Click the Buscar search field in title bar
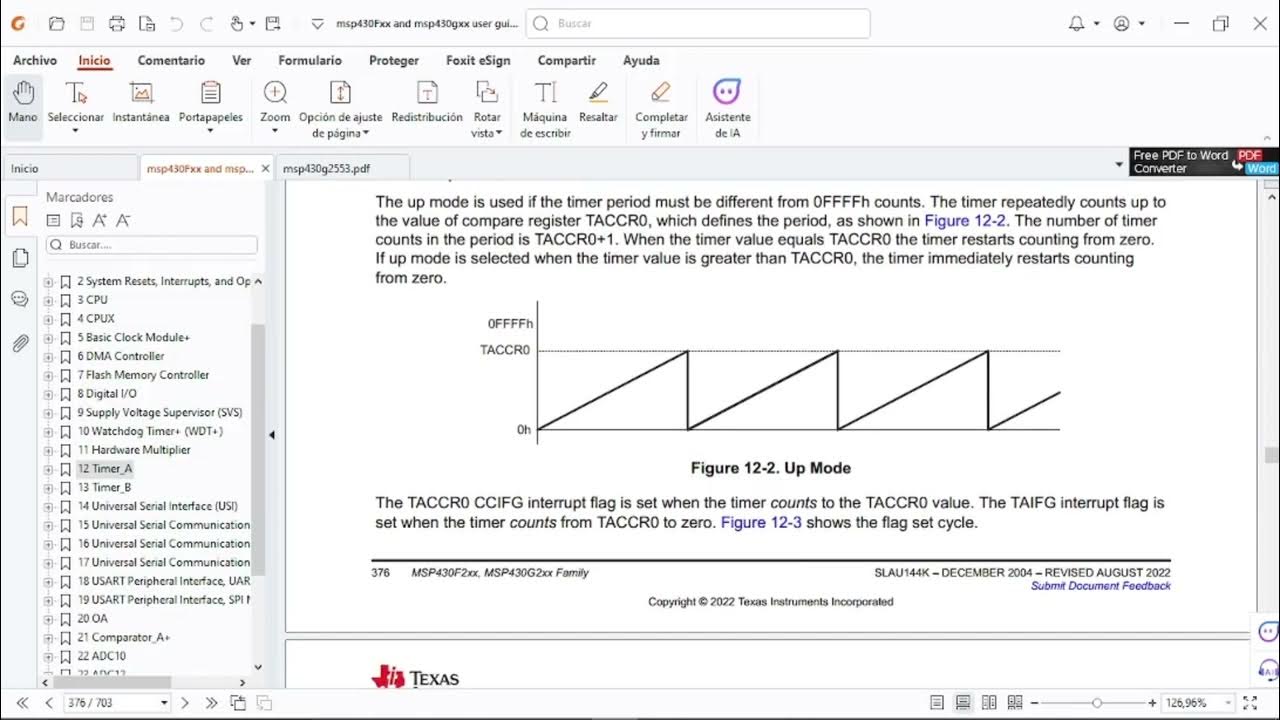Screen dimensions: 1280x720 [x=697, y=23]
